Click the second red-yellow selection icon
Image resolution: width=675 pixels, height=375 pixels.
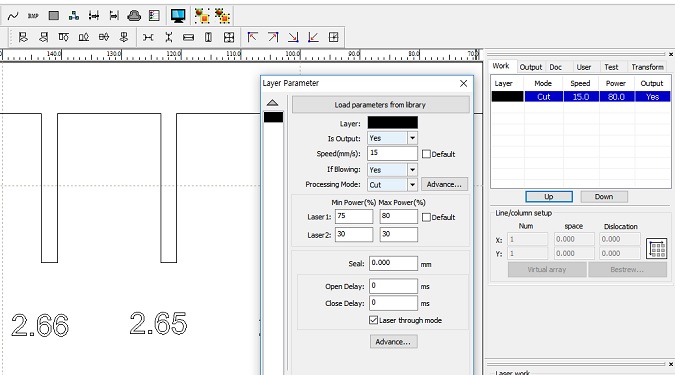pyautogui.click(x=222, y=16)
